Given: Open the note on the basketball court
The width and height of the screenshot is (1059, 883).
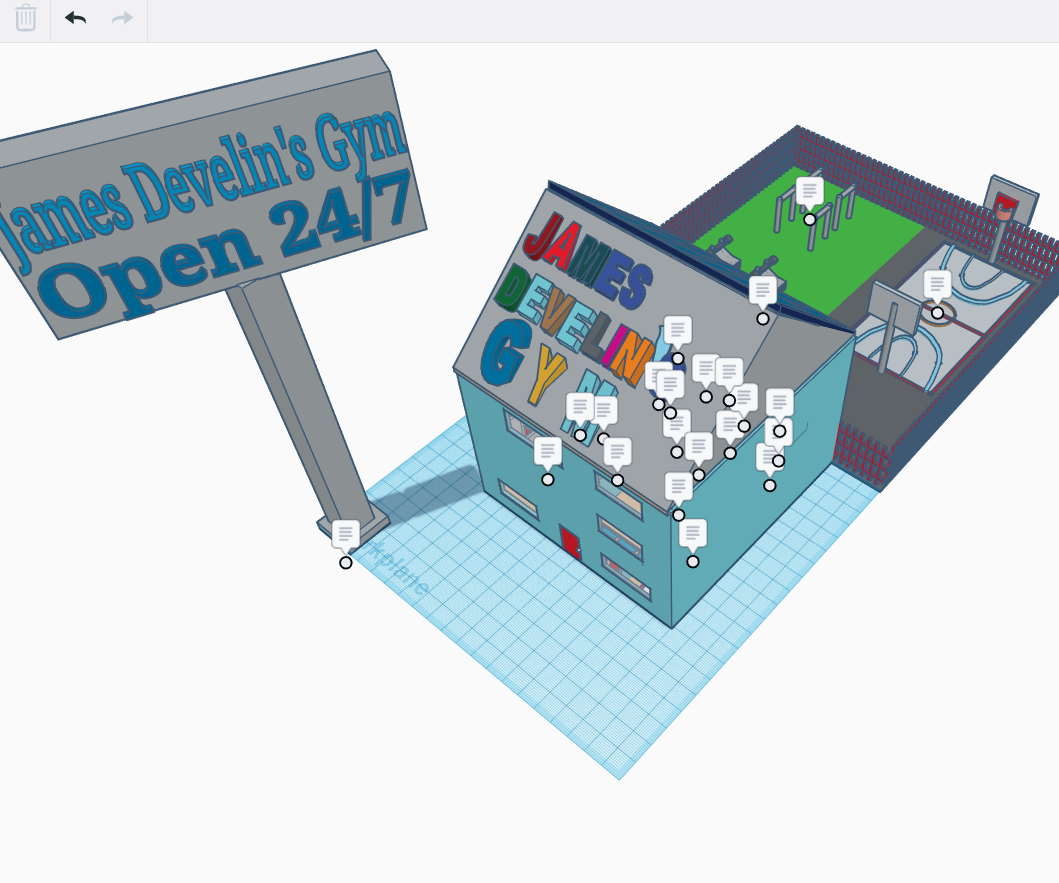Looking at the screenshot, I should pos(937,284).
